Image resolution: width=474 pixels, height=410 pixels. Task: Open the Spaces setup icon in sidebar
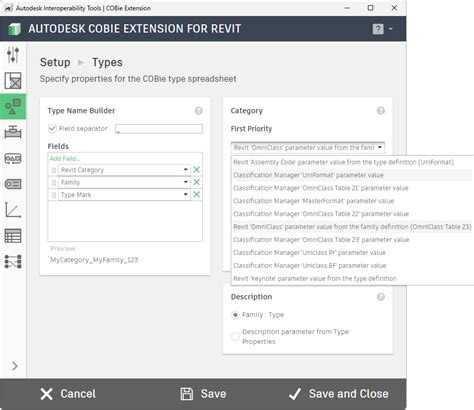pyautogui.click(x=13, y=81)
